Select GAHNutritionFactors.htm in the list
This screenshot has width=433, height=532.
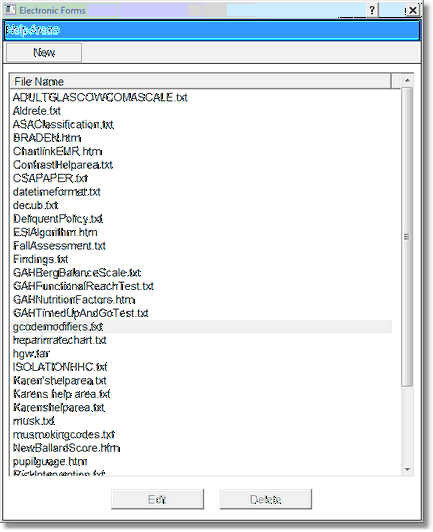pyautogui.click(x=74, y=300)
